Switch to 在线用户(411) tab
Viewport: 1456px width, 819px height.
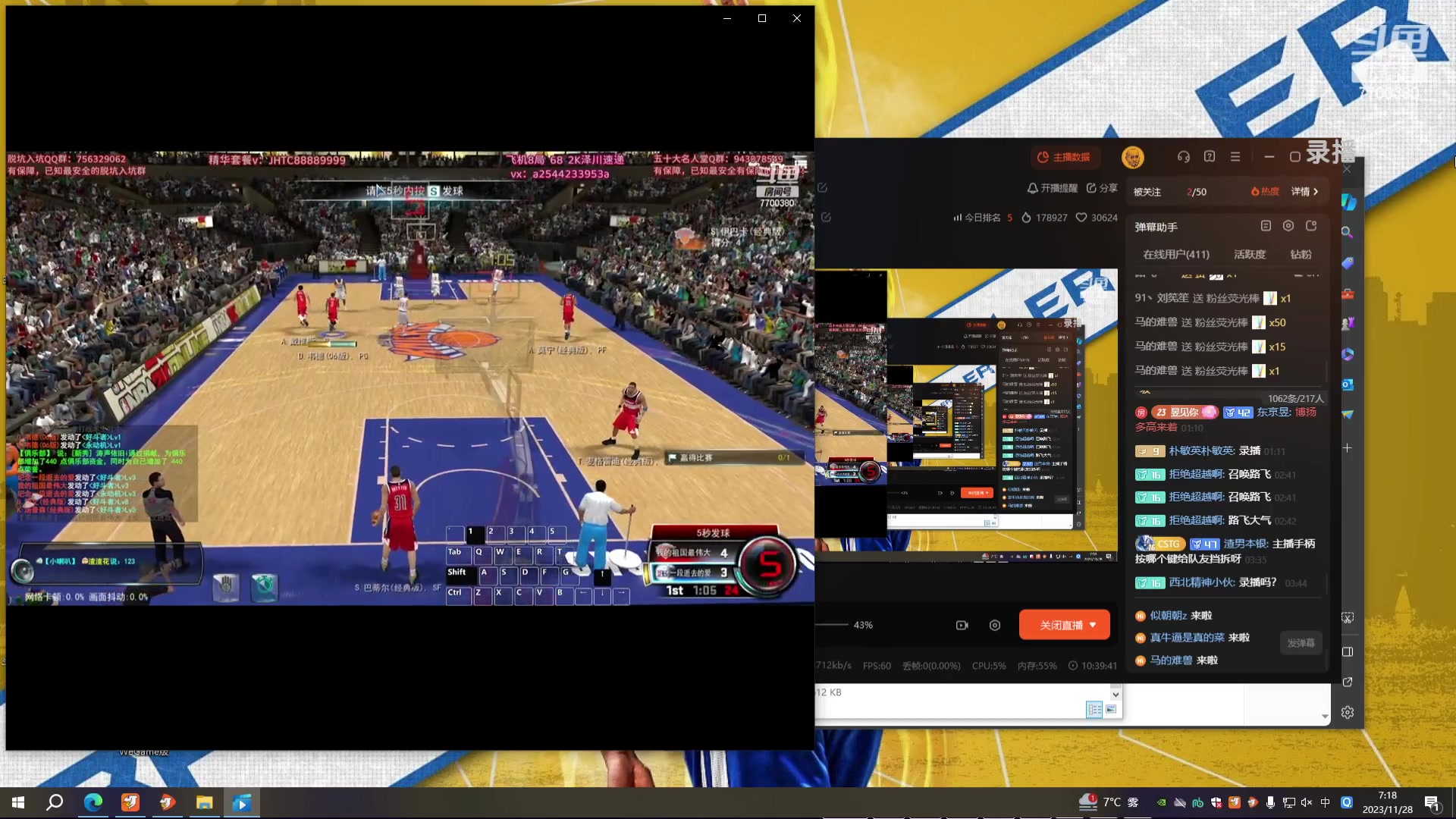(1176, 255)
